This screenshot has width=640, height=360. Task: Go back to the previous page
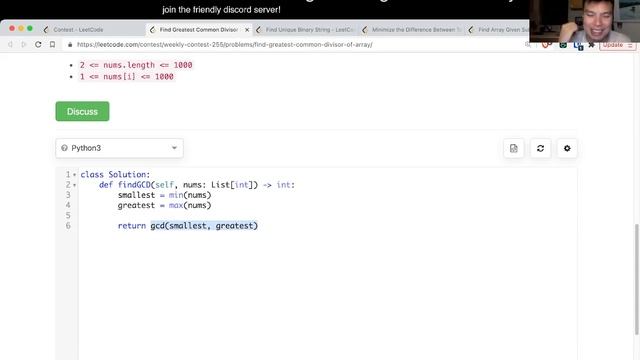(x=11, y=44)
